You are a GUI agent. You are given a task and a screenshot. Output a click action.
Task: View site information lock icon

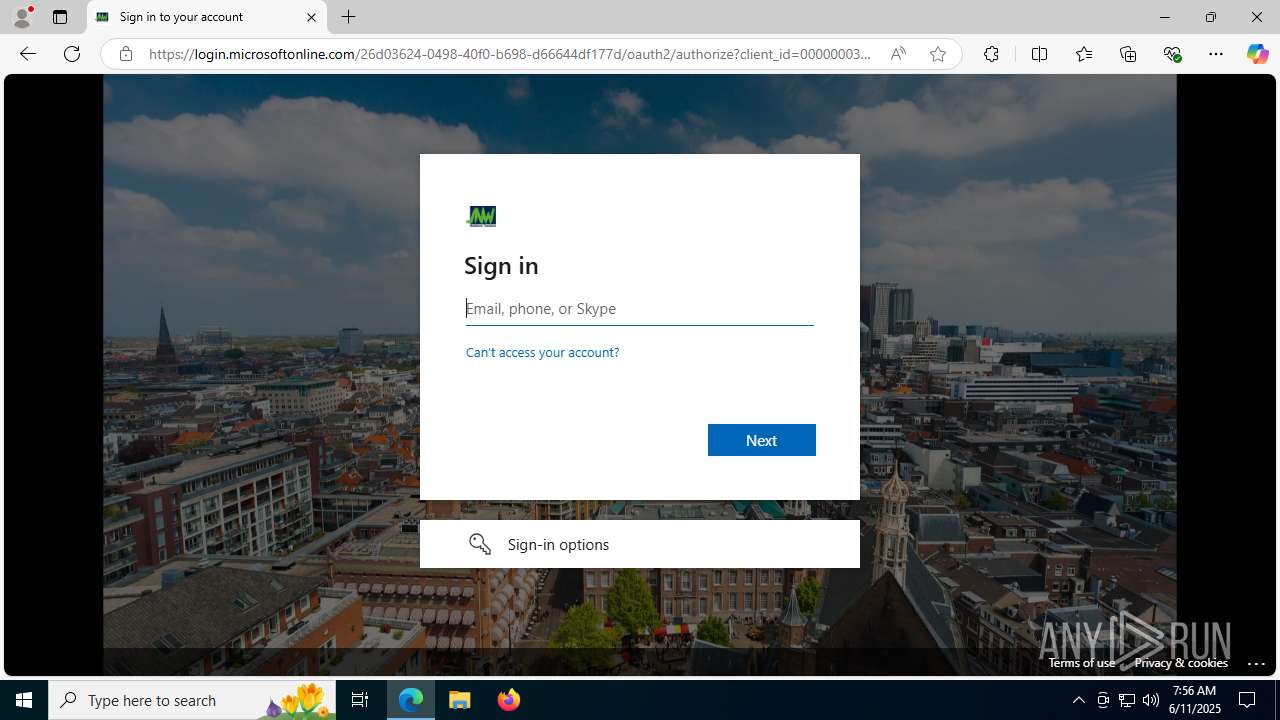(125, 54)
